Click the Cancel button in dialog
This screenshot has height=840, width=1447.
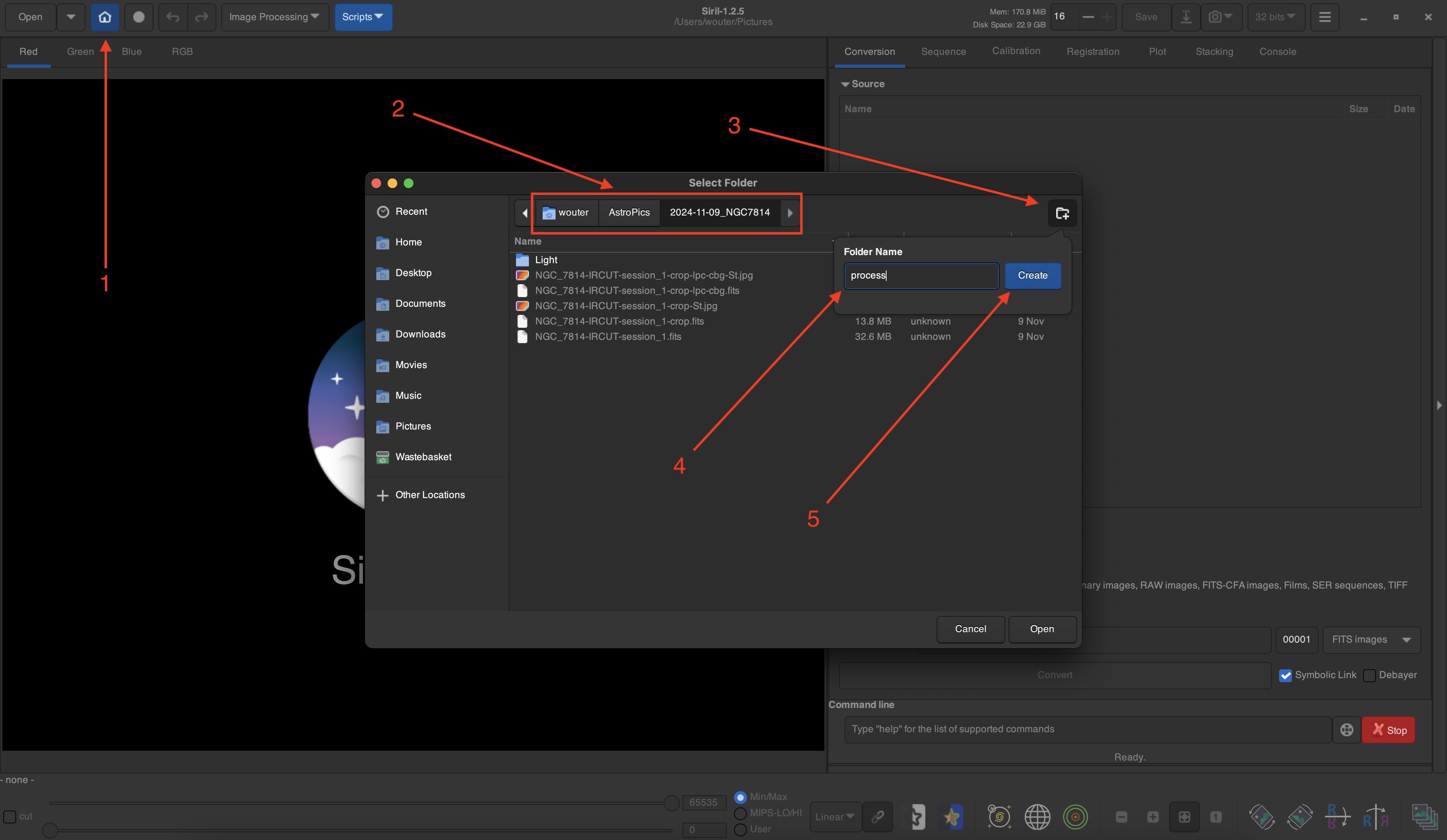[x=970, y=629]
